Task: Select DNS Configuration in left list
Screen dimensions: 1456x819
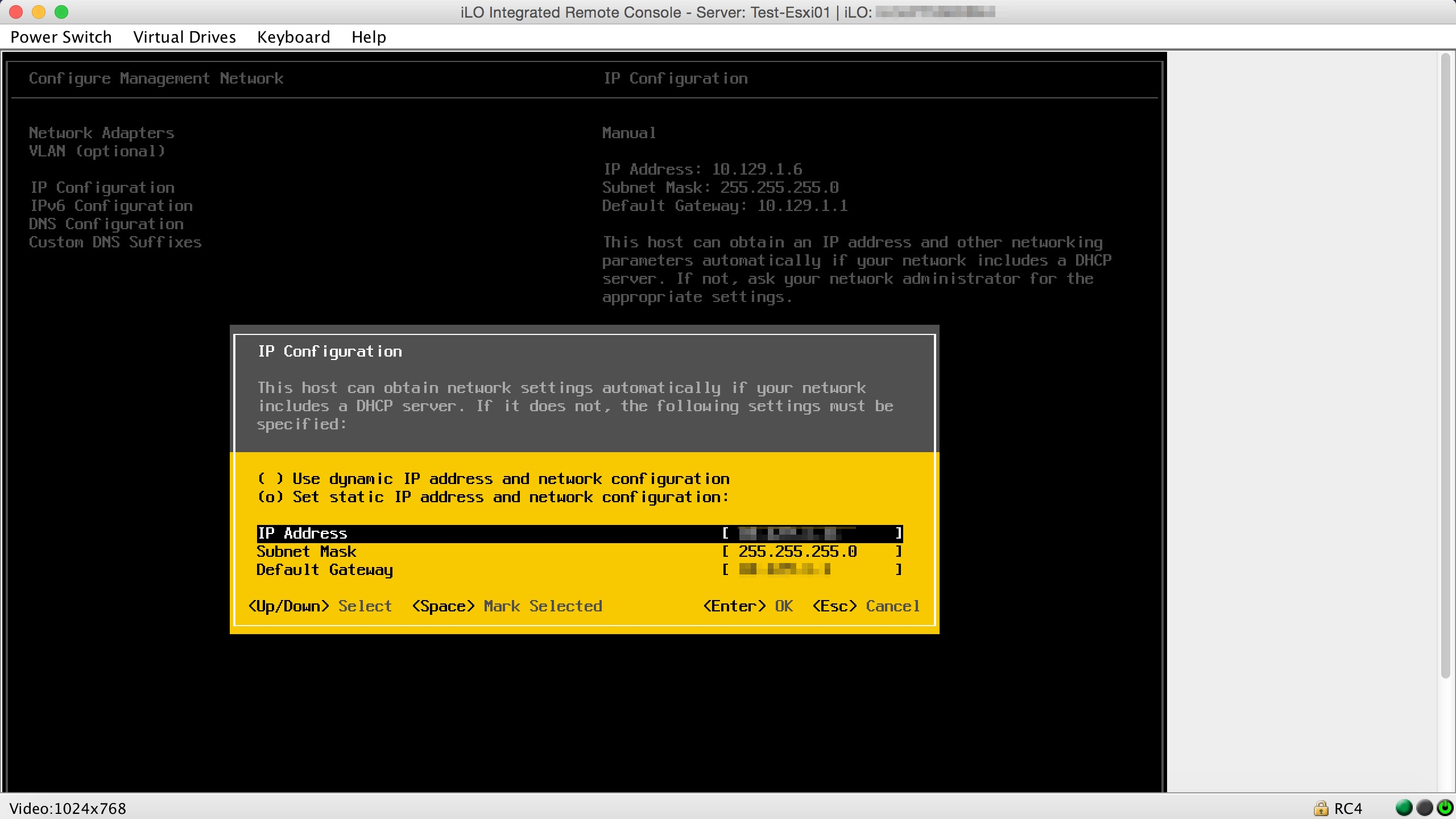Action: coord(106,224)
